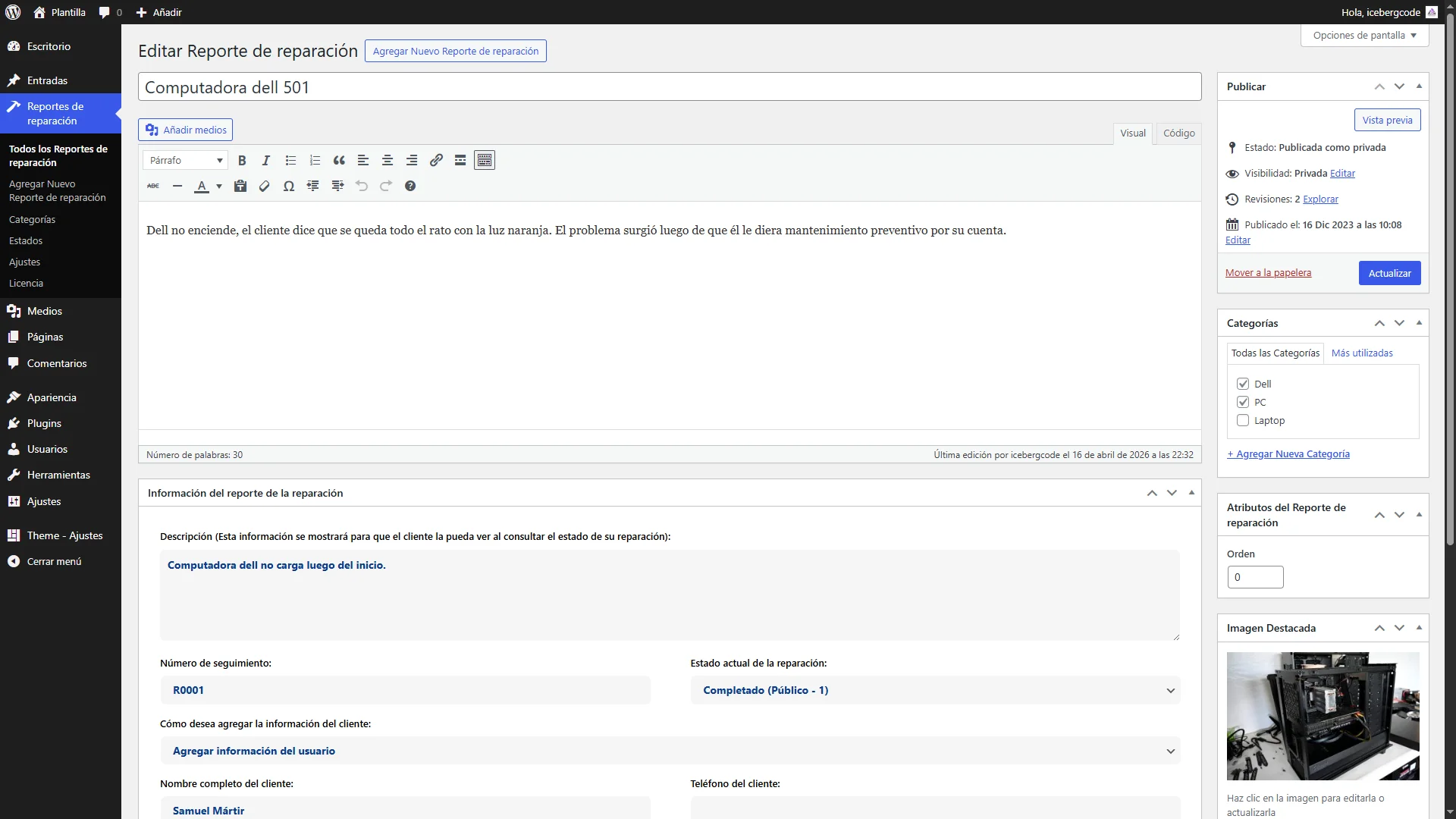Image resolution: width=1456 pixels, height=819 pixels.
Task: Check the Laptop category checkbox
Action: click(x=1243, y=420)
